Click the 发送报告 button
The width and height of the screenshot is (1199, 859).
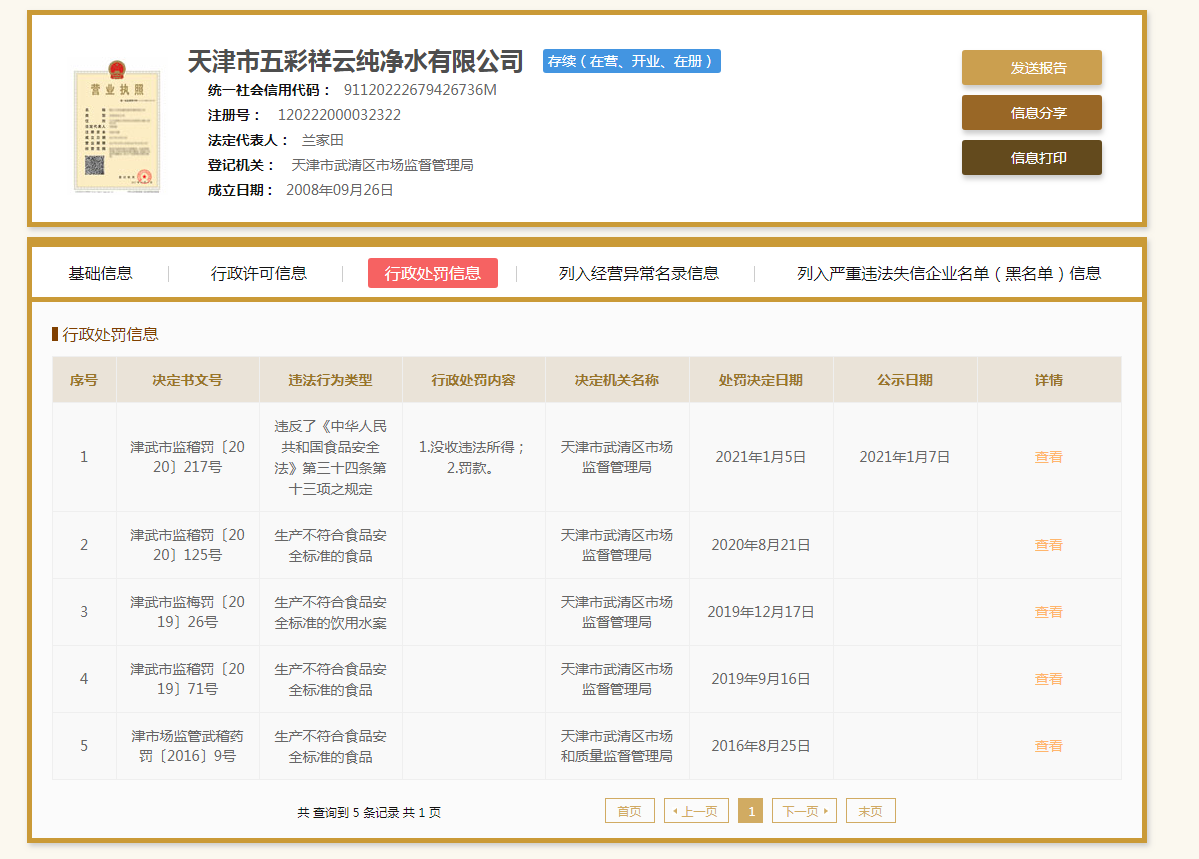pyautogui.click(x=1032, y=67)
